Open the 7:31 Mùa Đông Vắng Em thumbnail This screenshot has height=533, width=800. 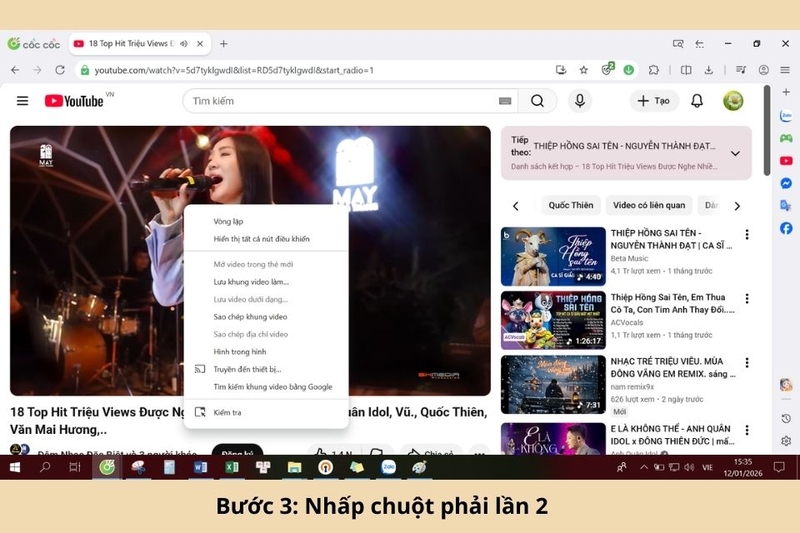(x=553, y=385)
